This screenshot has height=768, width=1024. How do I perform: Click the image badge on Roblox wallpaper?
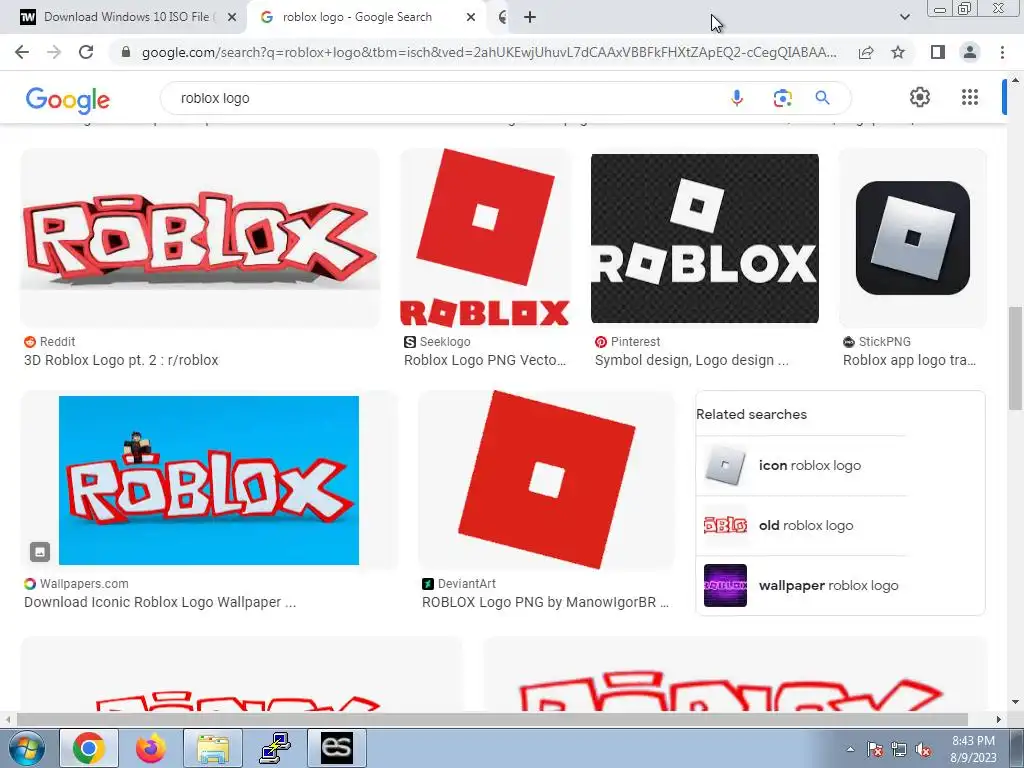pos(40,552)
